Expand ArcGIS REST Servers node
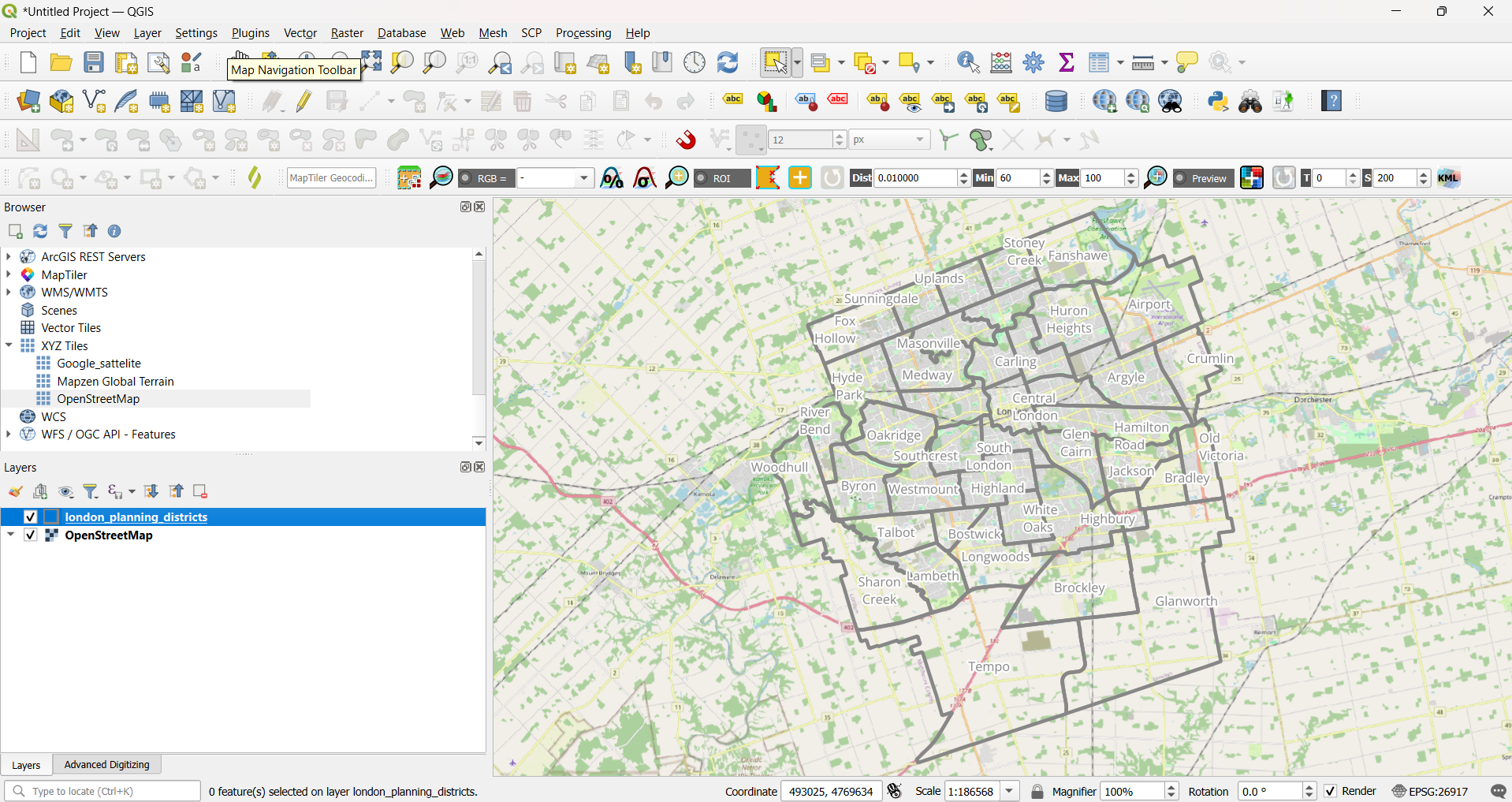Image resolution: width=1512 pixels, height=802 pixels. click(9, 256)
